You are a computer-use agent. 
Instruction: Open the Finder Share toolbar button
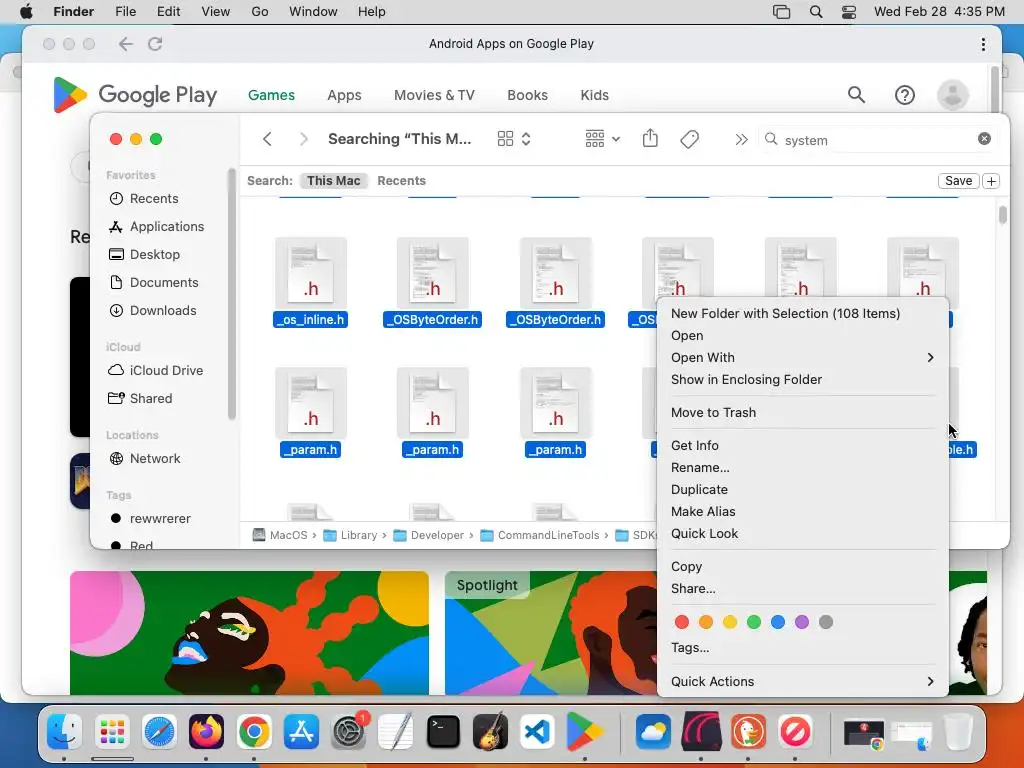[x=650, y=138]
